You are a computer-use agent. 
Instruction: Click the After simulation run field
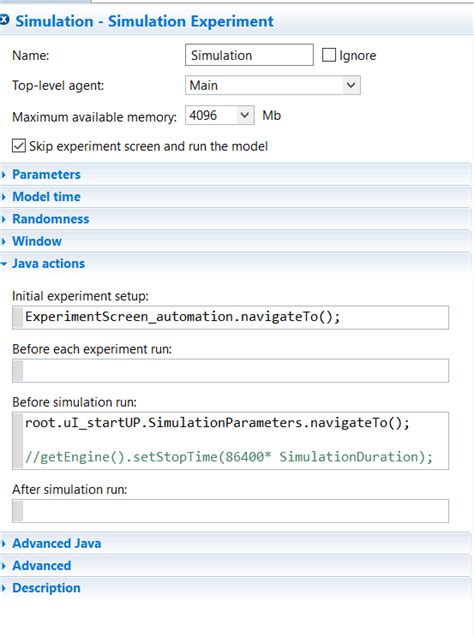230,511
